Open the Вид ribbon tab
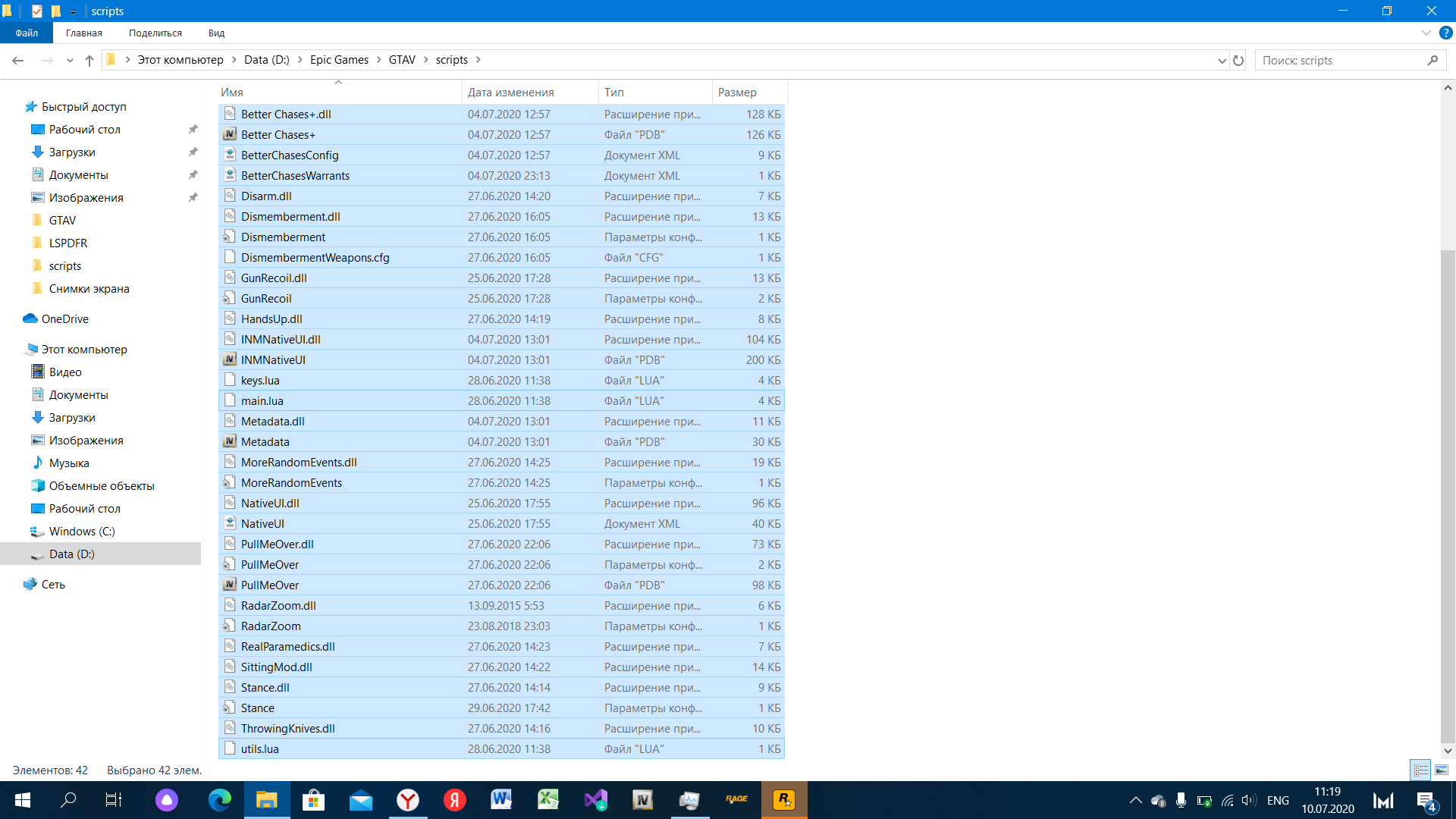Viewport: 1456px width, 819px height. (x=216, y=33)
